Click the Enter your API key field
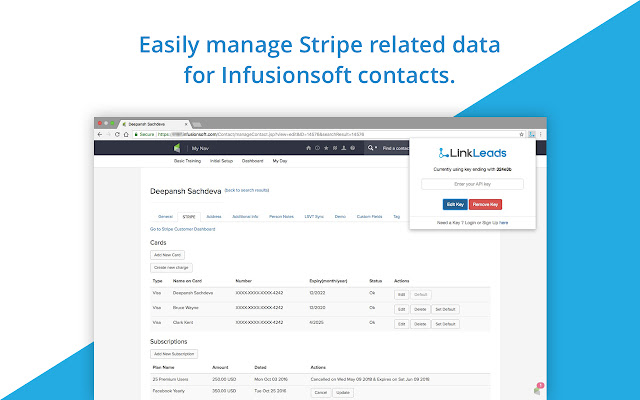The width and height of the screenshot is (640, 400). coord(472,184)
